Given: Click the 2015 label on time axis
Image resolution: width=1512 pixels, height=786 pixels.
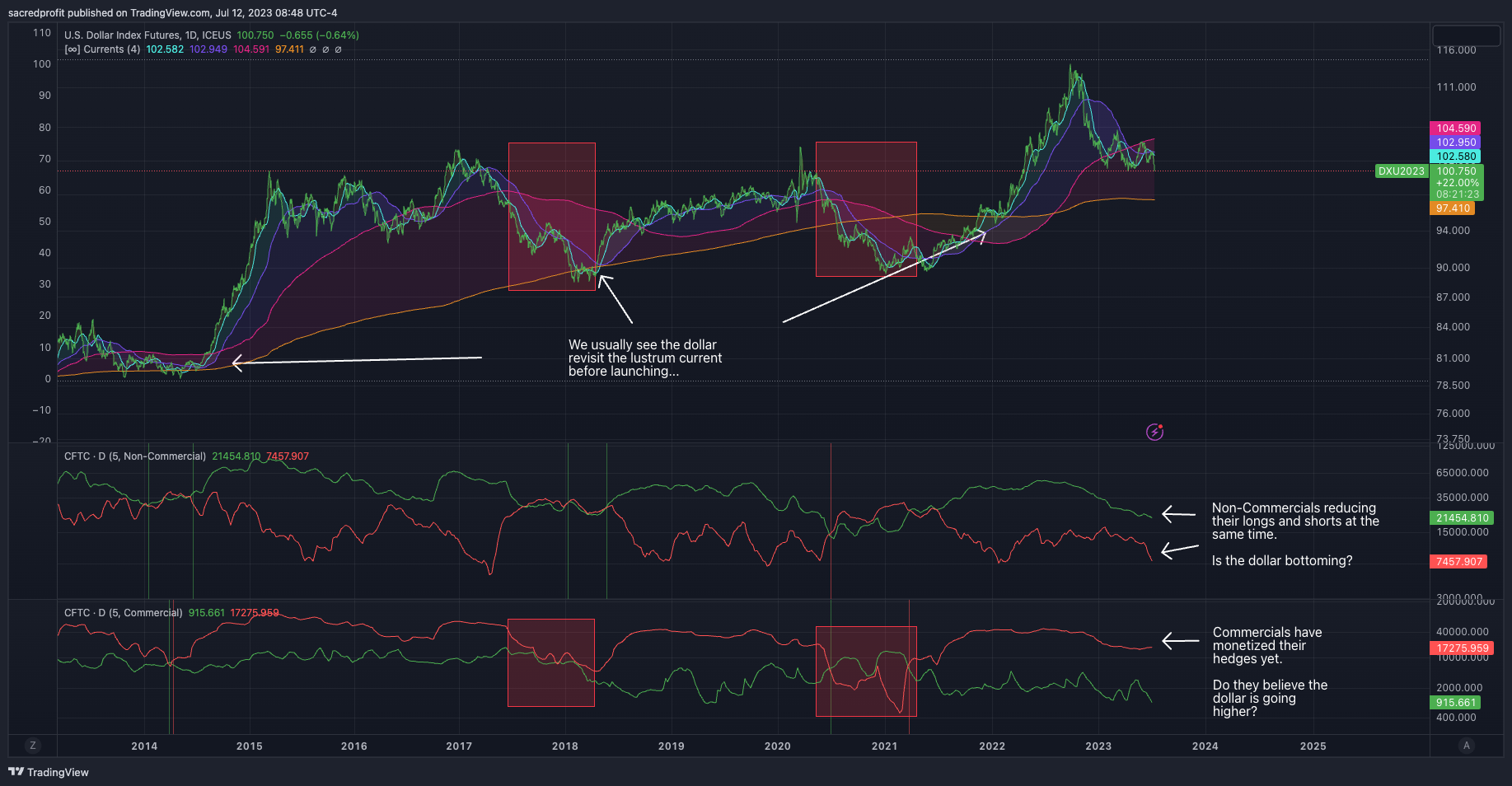Looking at the screenshot, I should pyautogui.click(x=250, y=746).
